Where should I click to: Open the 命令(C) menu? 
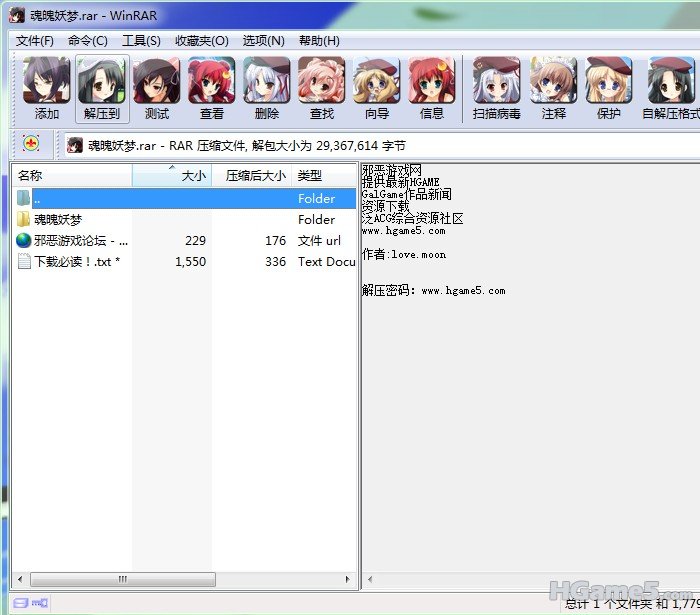point(88,41)
